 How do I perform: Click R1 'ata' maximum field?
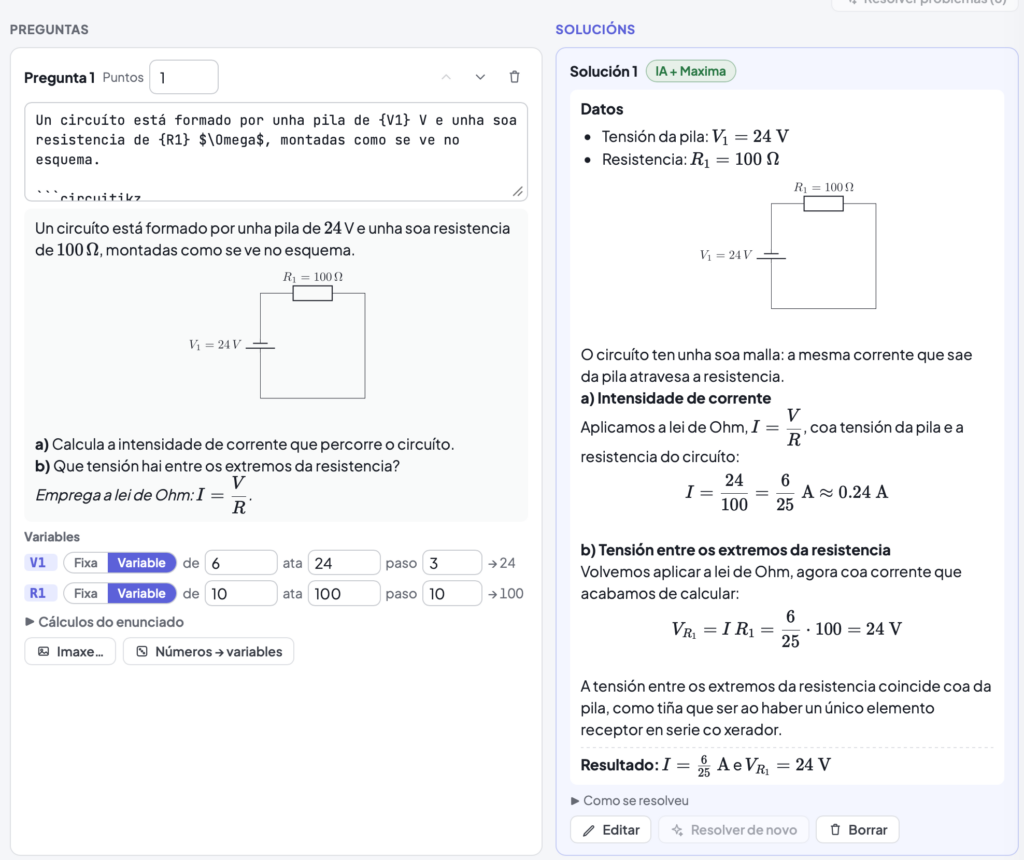tap(344, 594)
